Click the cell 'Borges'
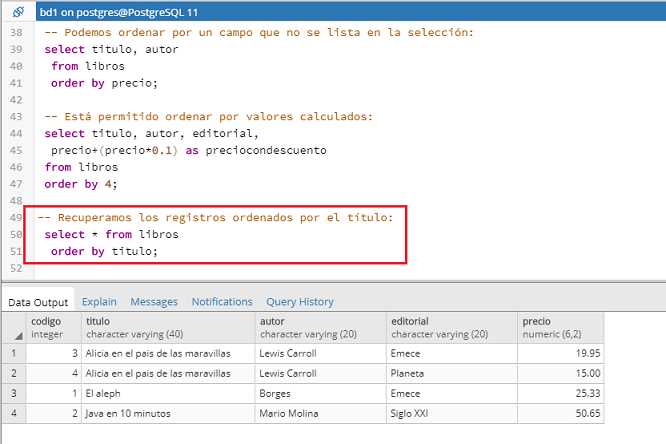The height and width of the screenshot is (444, 666). click(321, 393)
